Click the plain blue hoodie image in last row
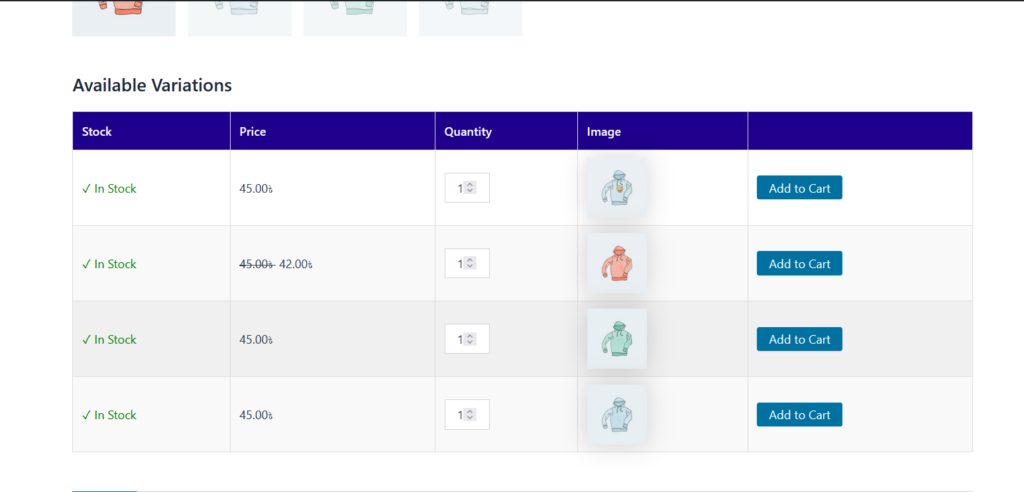 pos(616,415)
